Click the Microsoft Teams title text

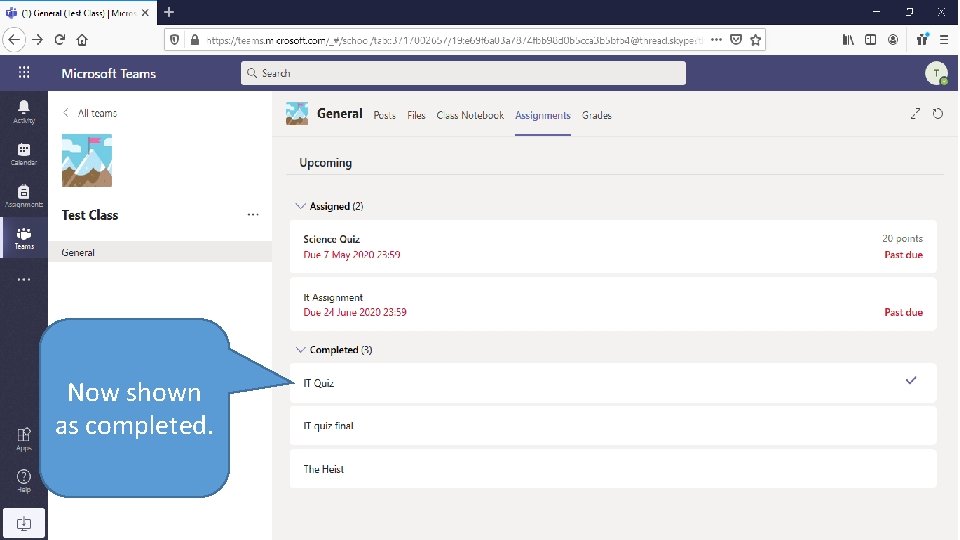tap(108, 73)
